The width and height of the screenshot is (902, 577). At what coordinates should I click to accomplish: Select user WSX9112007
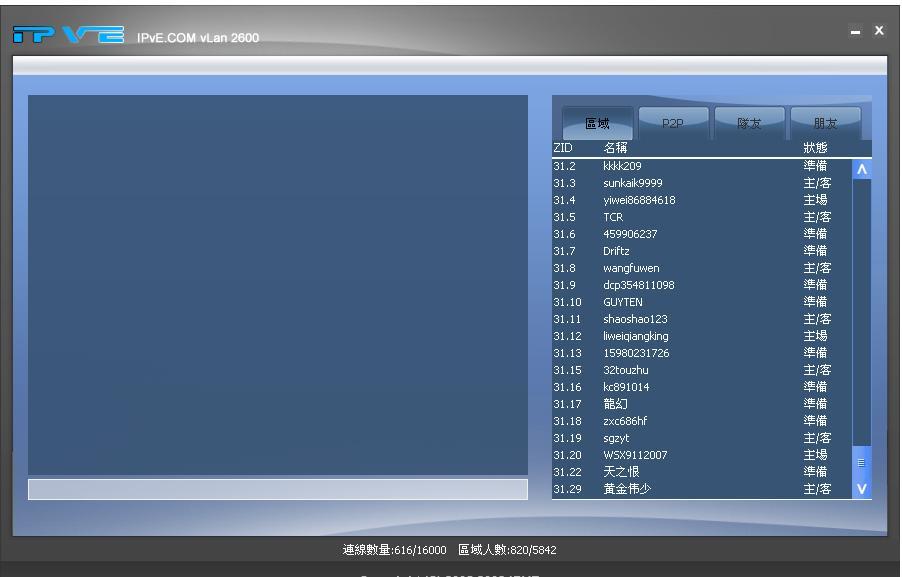[x=702, y=455]
